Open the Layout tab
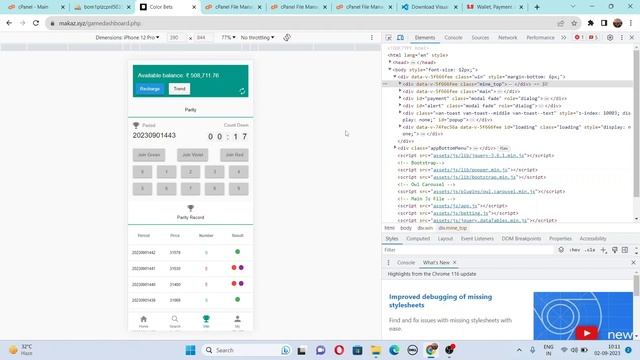Viewport: 640px width, 360px height. pos(445,238)
